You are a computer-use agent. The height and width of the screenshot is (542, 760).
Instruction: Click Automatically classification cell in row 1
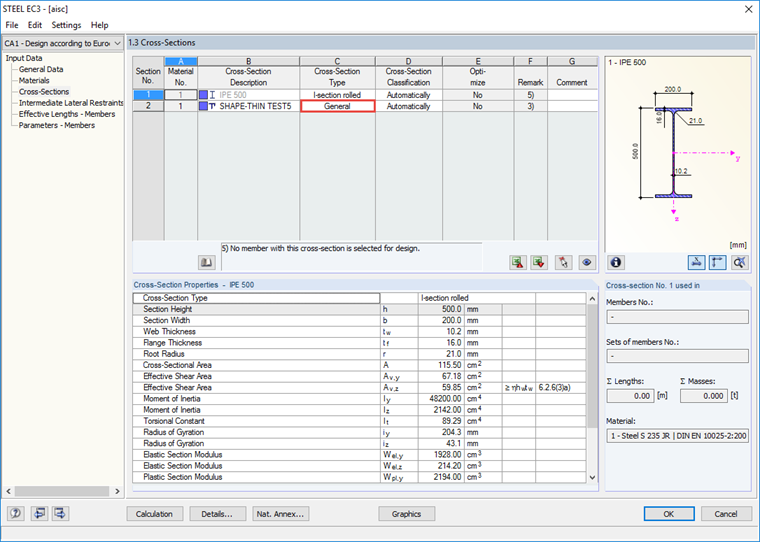409,95
